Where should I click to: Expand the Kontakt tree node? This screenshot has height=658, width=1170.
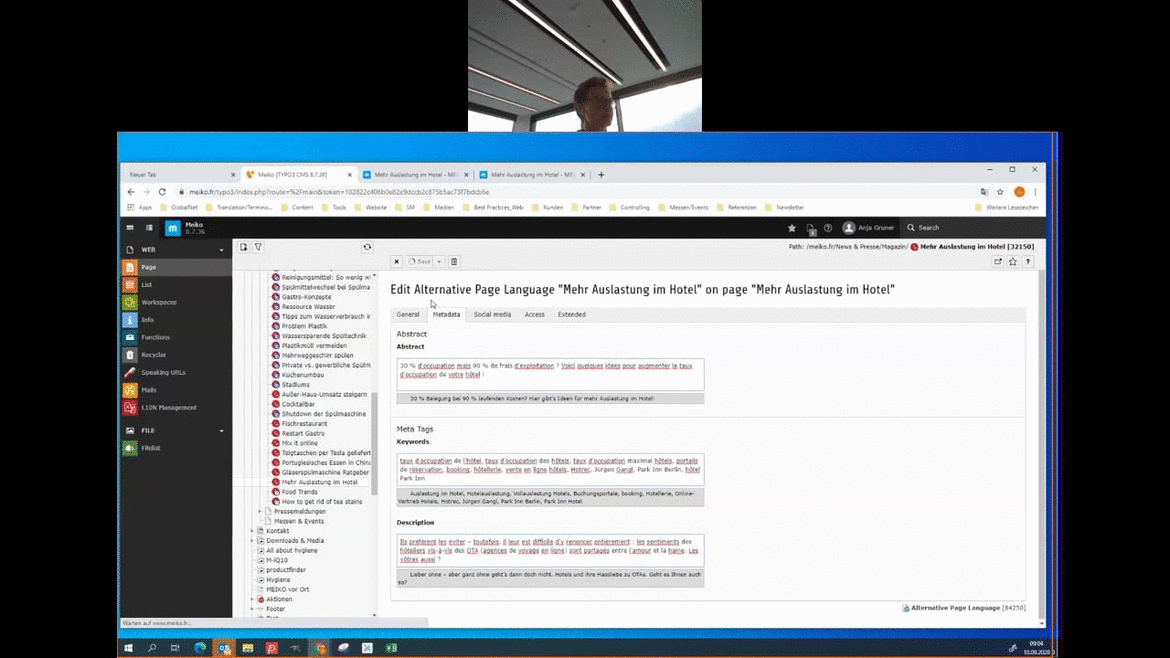pos(252,531)
